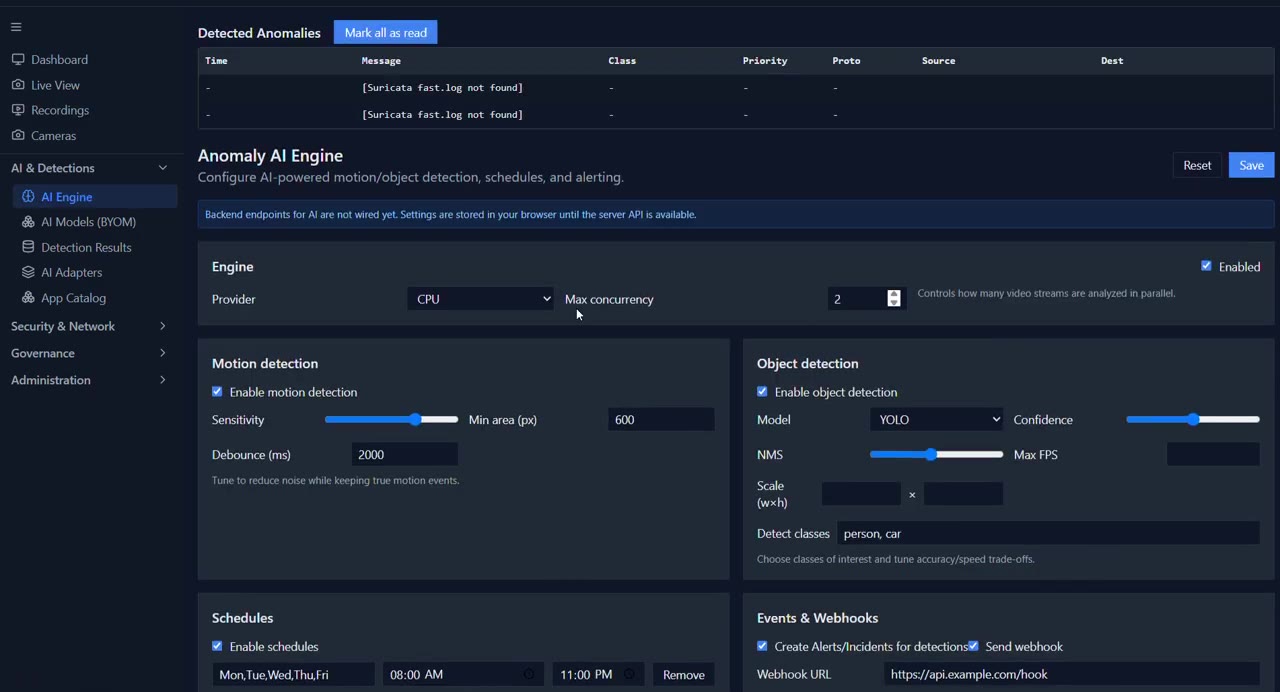Viewport: 1280px width, 692px height.
Task: Click the Max FPS input field
Action: click(1213, 455)
